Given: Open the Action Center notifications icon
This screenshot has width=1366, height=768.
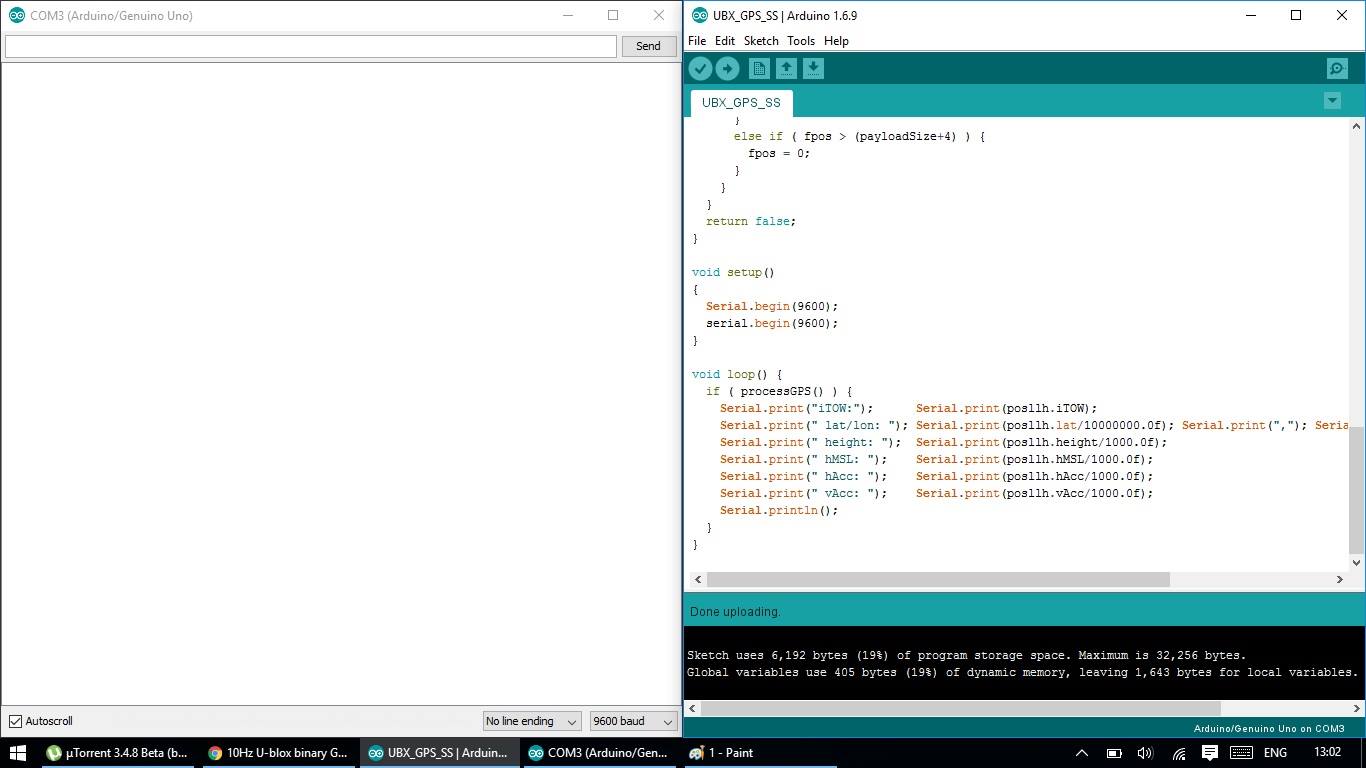Looking at the screenshot, I should 1209,752.
